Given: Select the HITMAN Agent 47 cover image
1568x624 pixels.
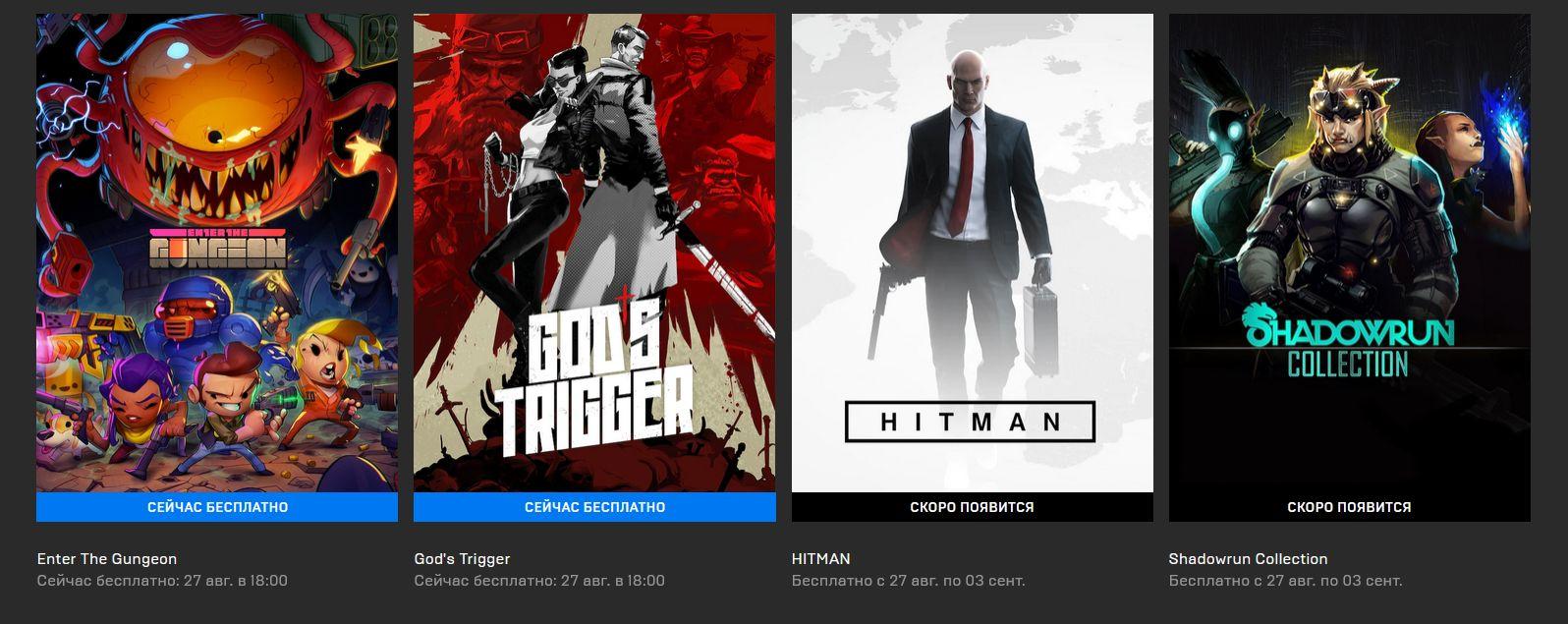Looking at the screenshot, I should pos(972,253).
